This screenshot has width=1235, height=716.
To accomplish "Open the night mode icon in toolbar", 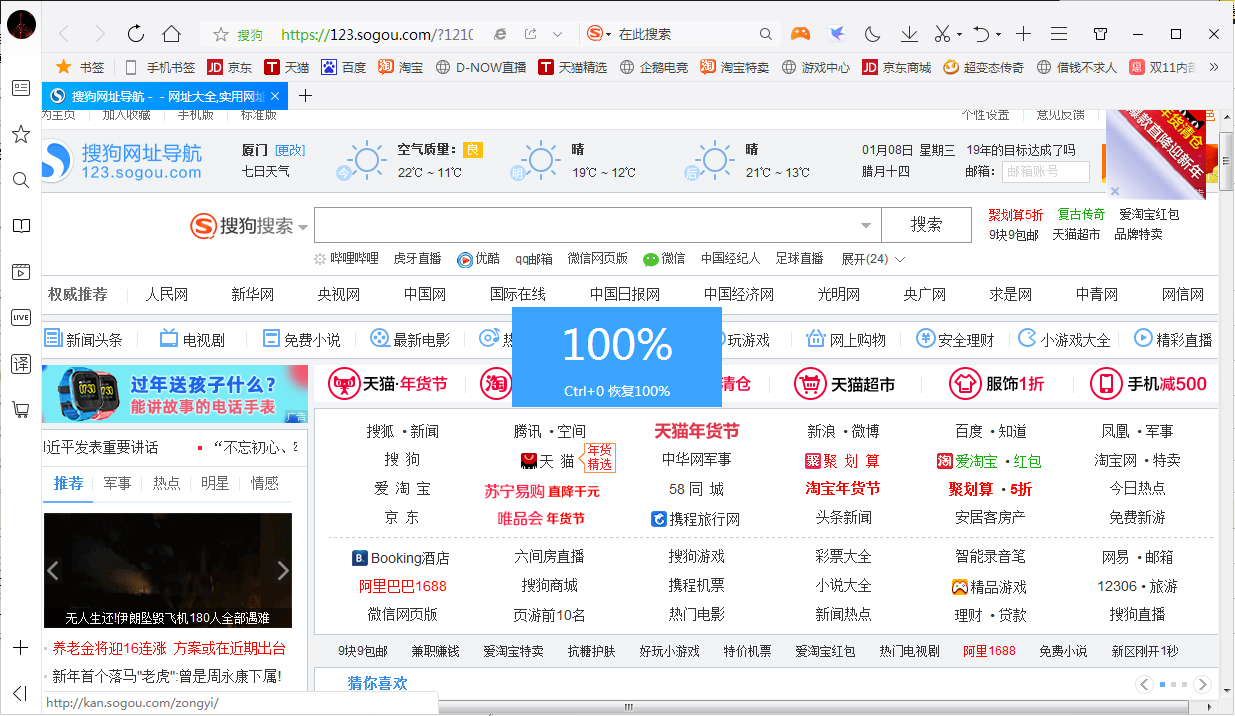I will click(x=872, y=33).
